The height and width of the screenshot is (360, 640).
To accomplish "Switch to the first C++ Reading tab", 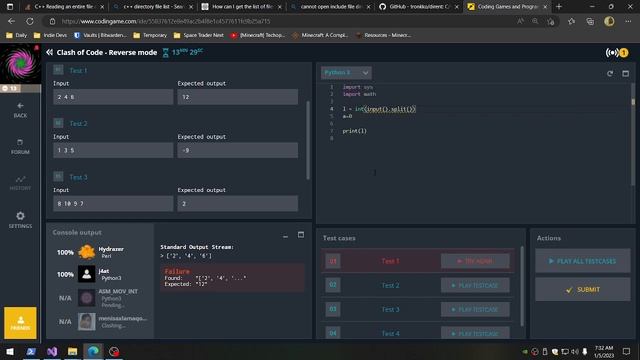I will 64,7.
